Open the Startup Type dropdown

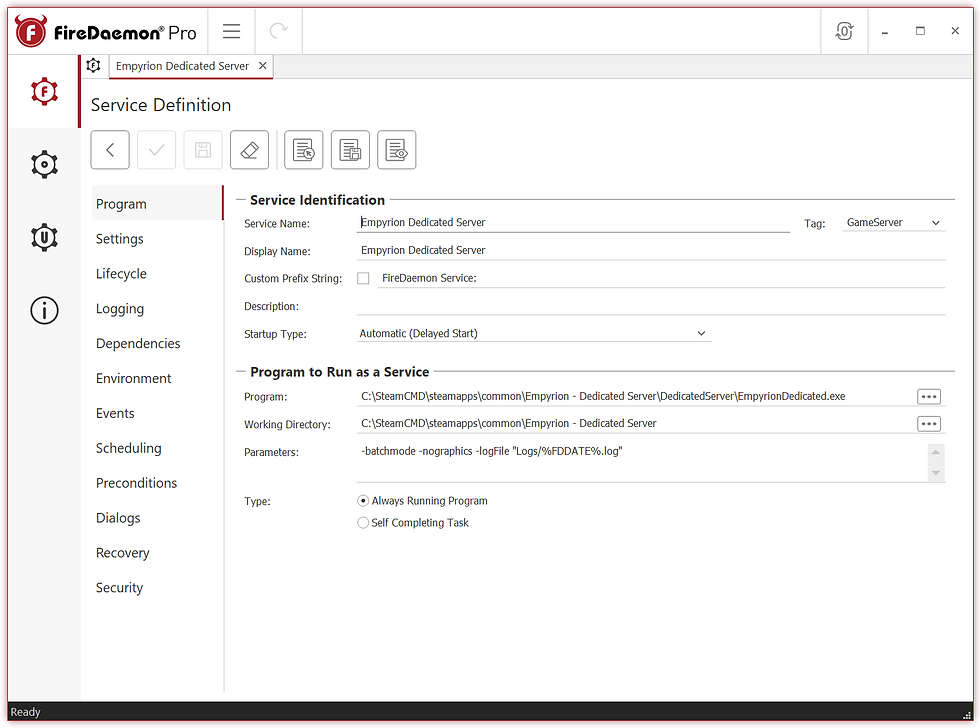point(700,332)
